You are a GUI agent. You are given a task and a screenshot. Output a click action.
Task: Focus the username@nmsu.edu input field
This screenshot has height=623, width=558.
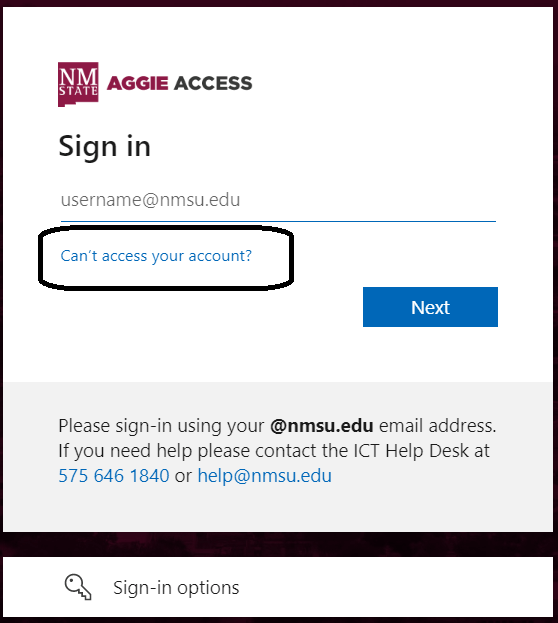(278, 200)
